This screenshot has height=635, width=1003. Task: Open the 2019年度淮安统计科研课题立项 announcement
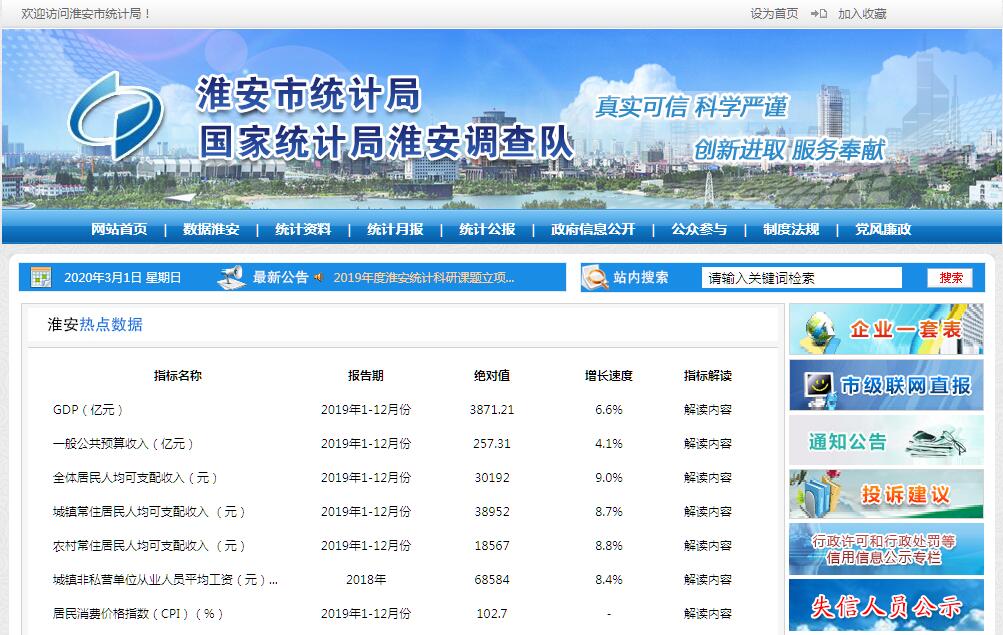(x=424, y=278)
